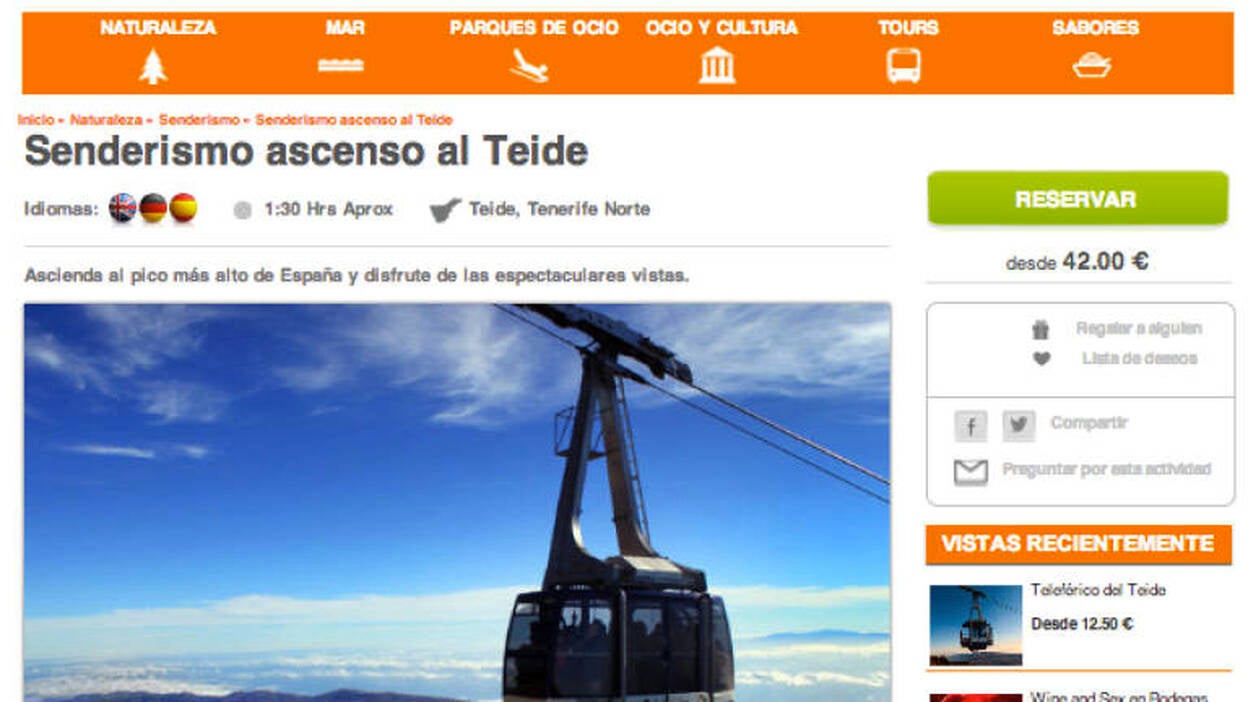Open the Senderismo breadcrumb link
The image size is (1248, 702).
tap(199, 120)
